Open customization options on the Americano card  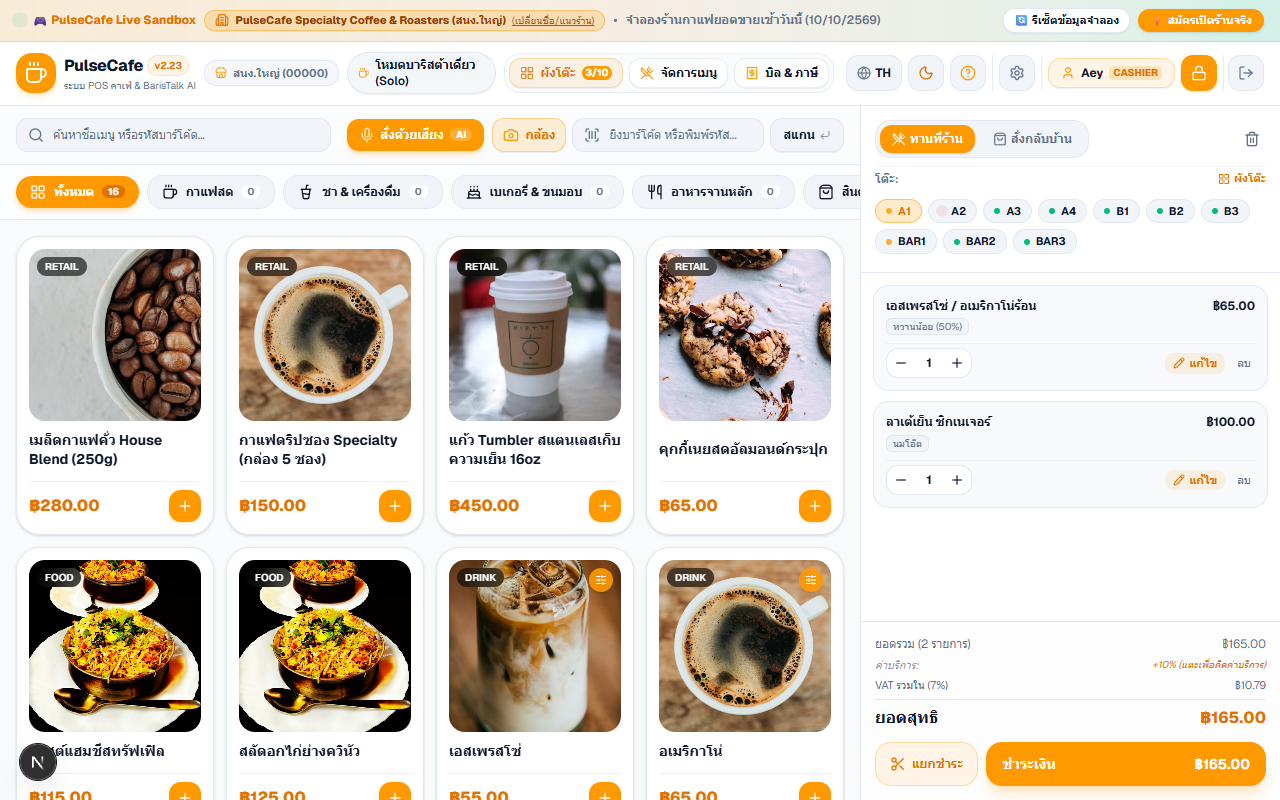click(x=810, y=579)
